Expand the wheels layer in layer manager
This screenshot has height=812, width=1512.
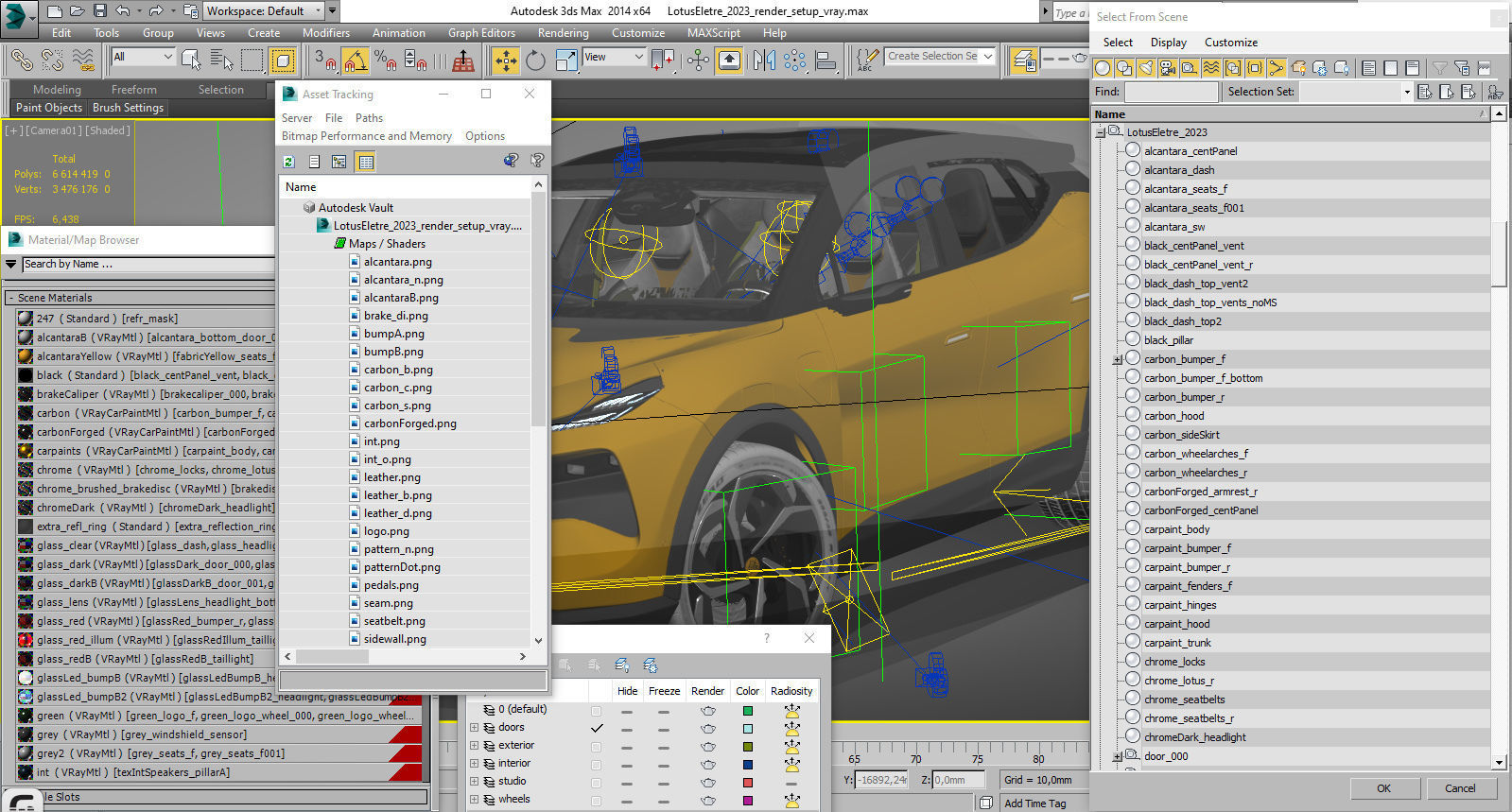click(474, 800)
